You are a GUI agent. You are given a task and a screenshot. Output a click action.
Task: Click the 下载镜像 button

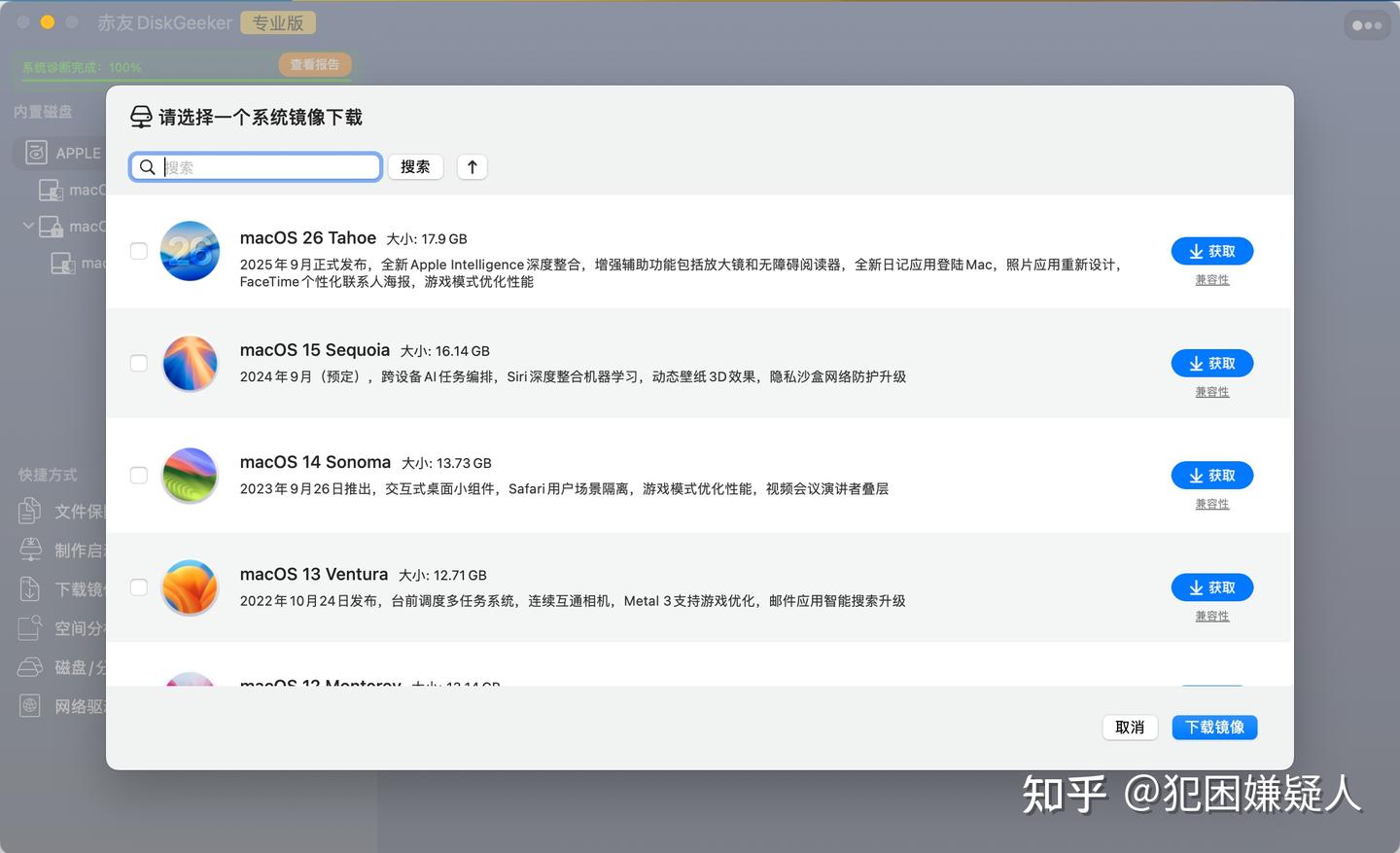coord(1214,728)
